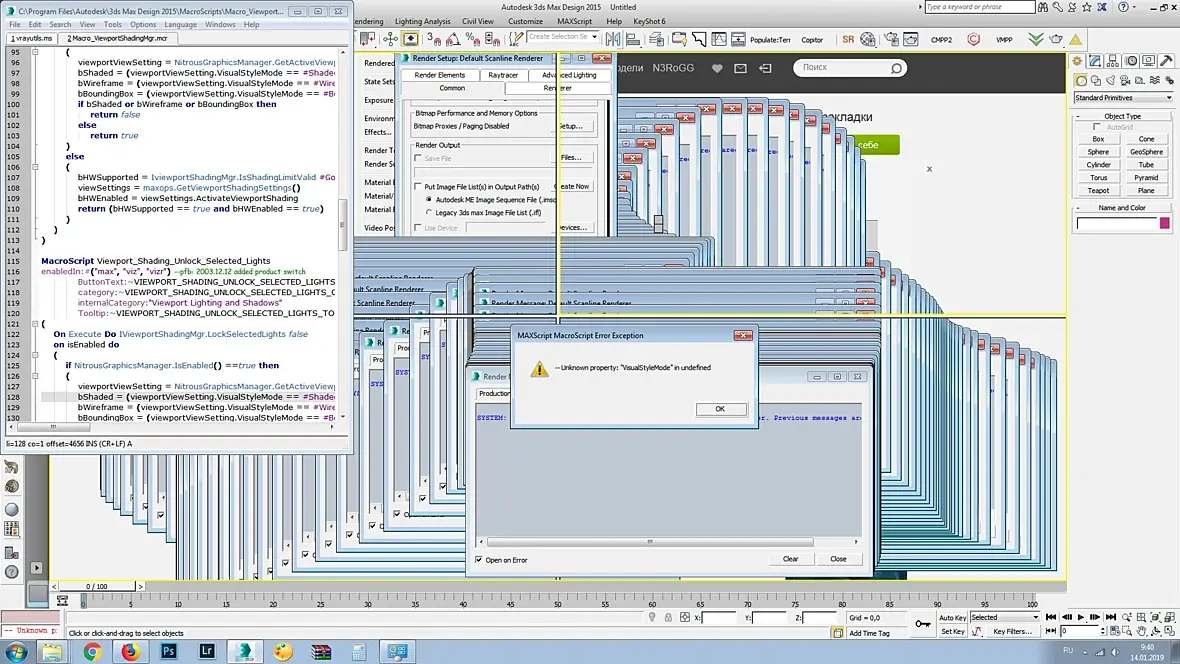Click the Set Keys key icon
The height and width of the screenshot is (664, 1180).
pos(922,624)
